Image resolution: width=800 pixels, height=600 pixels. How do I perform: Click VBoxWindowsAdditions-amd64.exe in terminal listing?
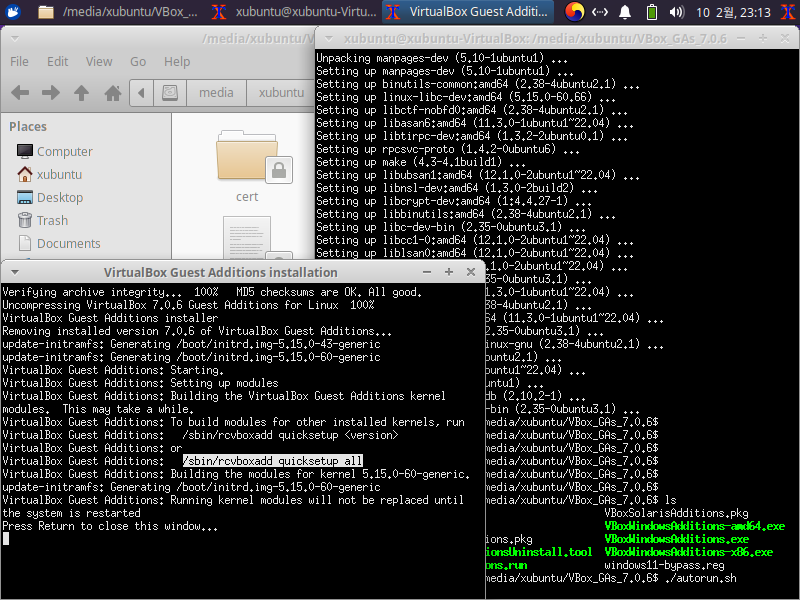(694, 526)
